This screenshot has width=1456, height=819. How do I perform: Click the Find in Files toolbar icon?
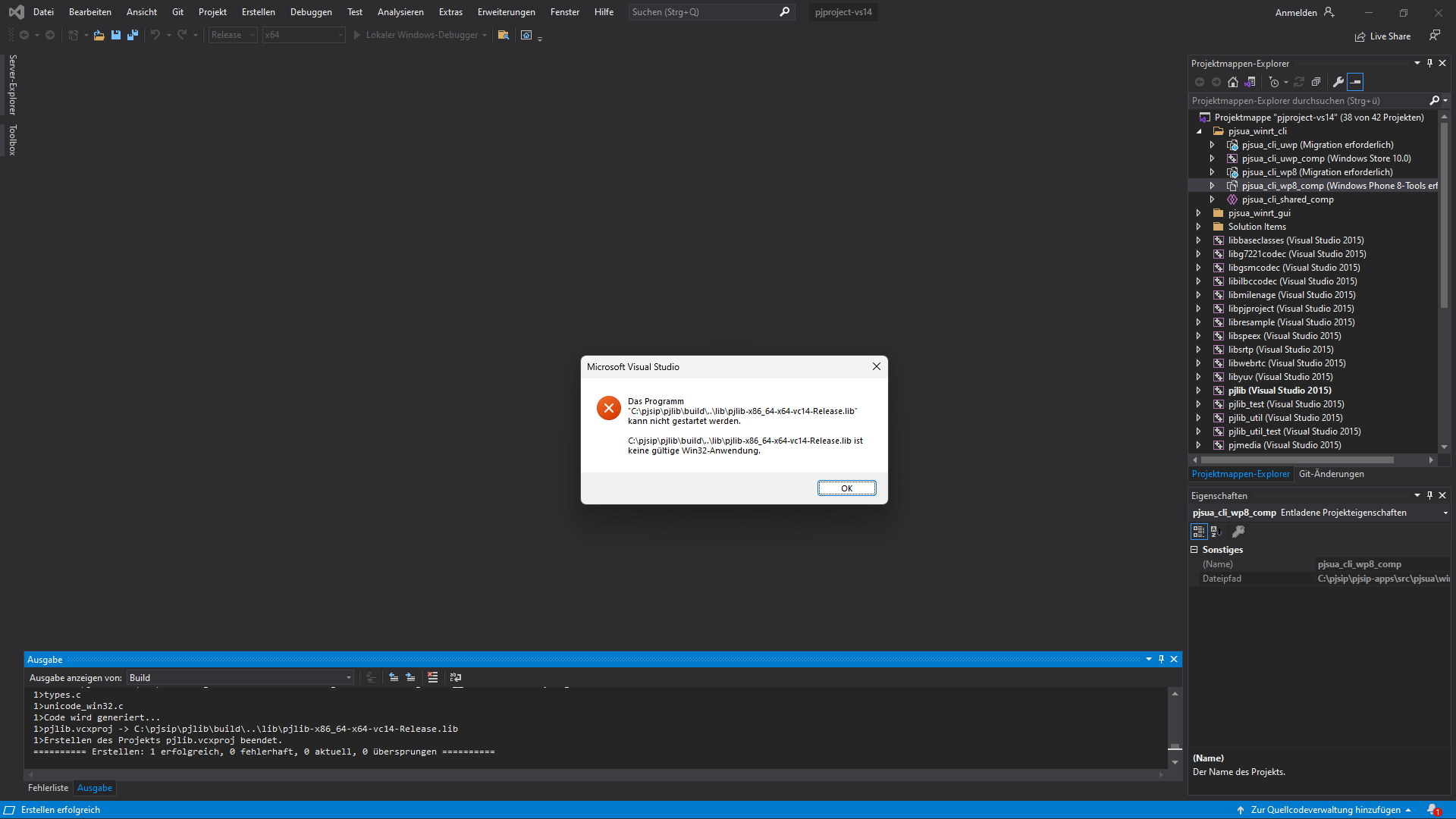click(503, 35)
